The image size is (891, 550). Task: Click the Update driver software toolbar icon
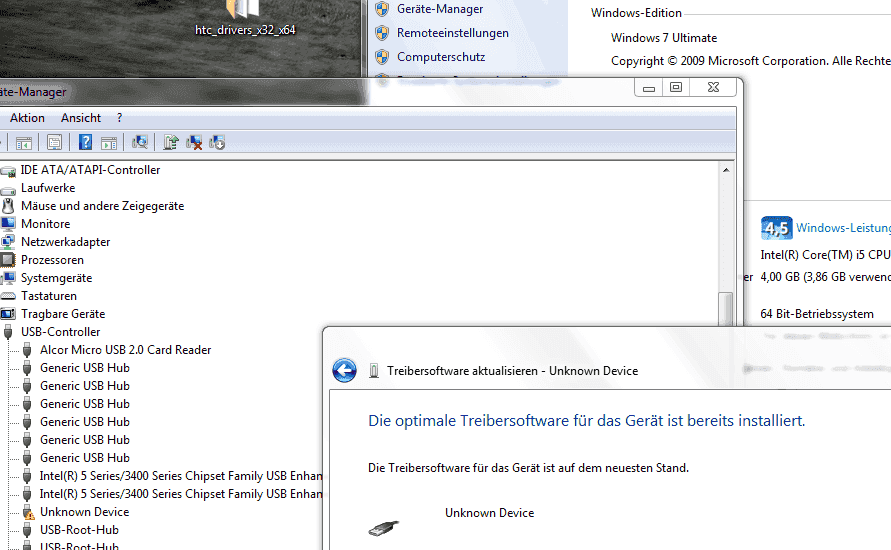170,142
